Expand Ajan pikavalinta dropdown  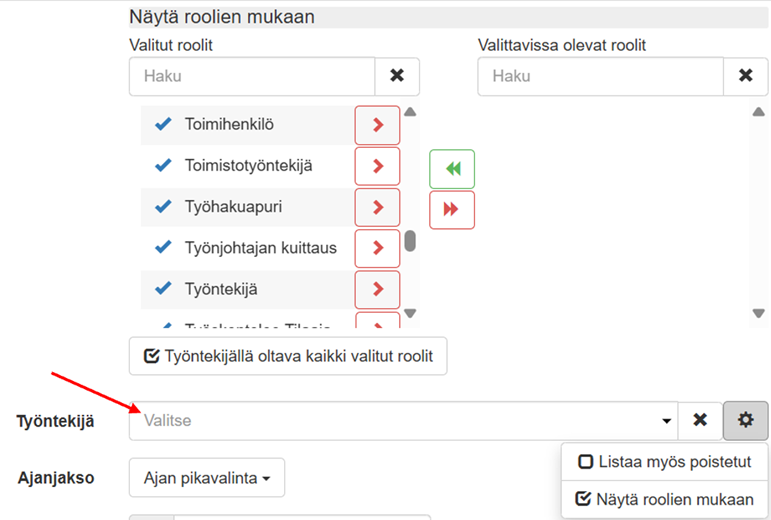[207, 478]
